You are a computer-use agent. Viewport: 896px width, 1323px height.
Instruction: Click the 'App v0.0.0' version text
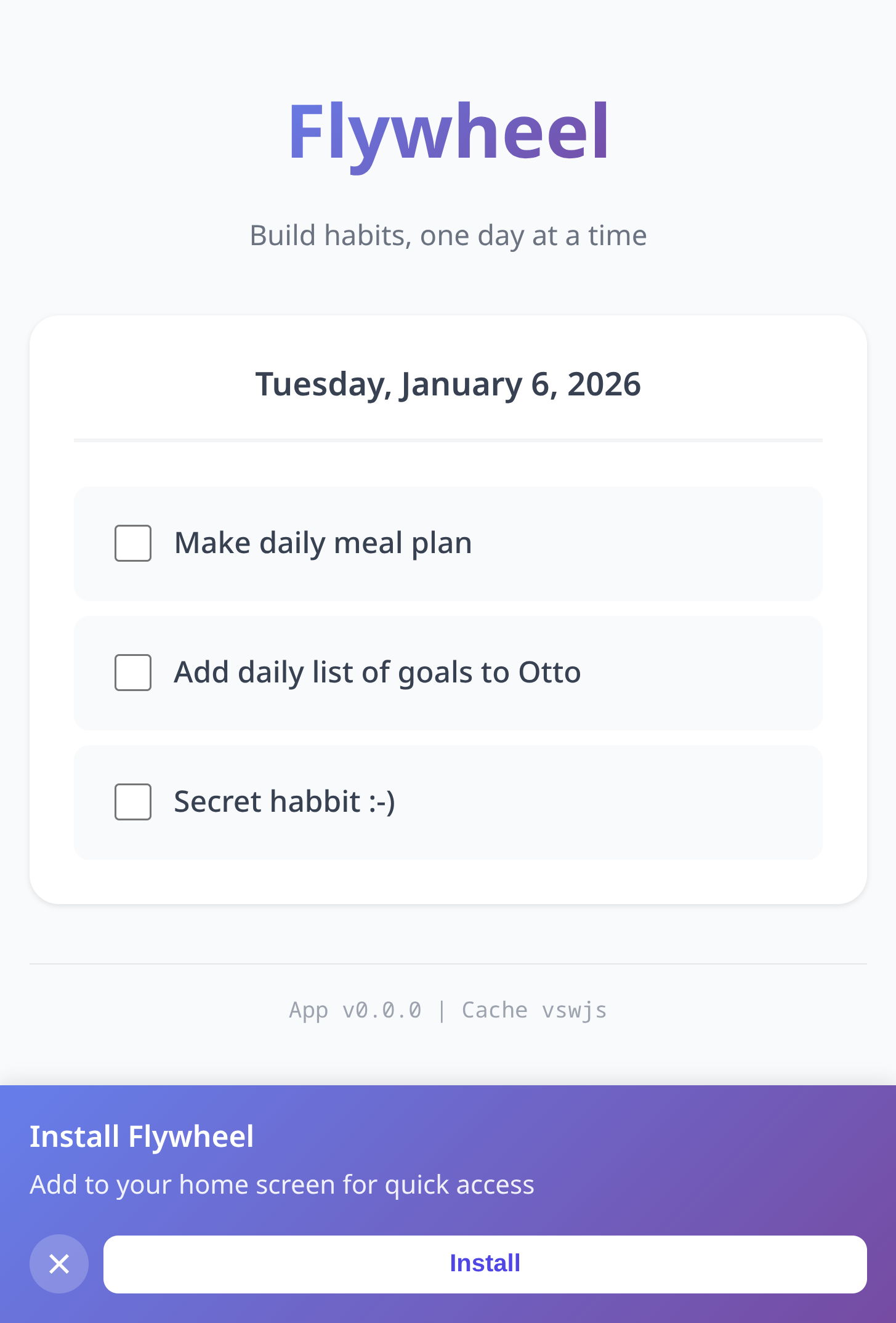(355, 1011)
